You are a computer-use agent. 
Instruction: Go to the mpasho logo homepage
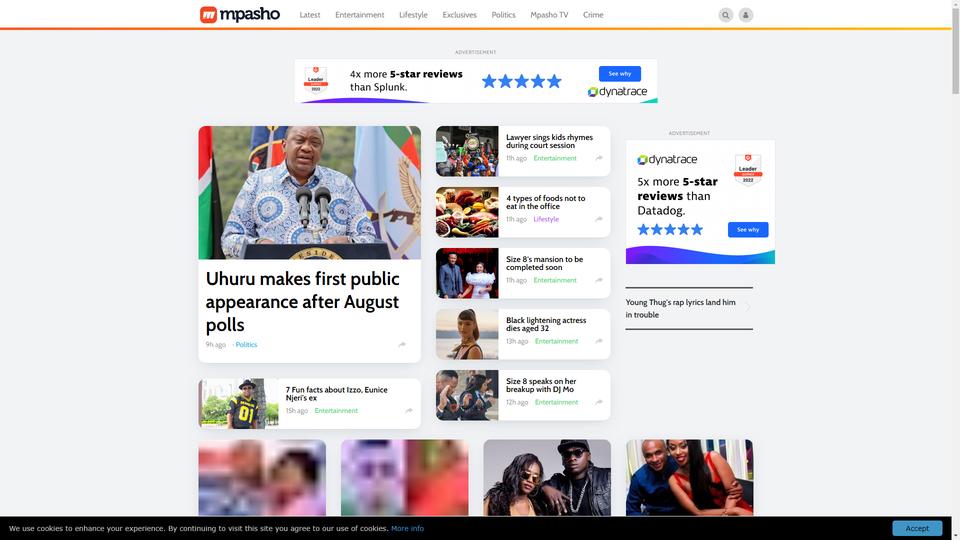point(240,14)
